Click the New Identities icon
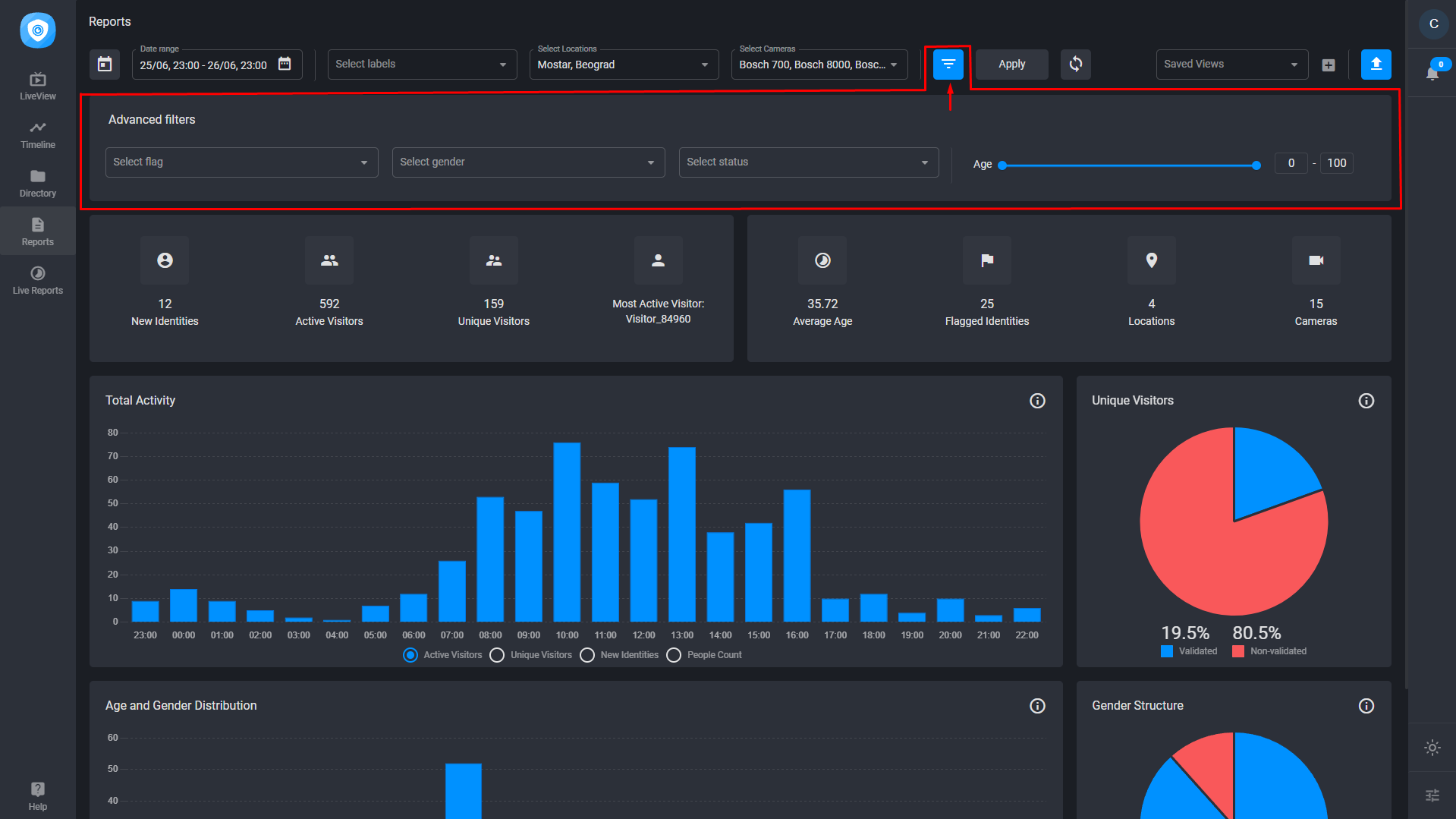Screen dimensions: 1456x819 pyautogui.click(x=165, y=260)
